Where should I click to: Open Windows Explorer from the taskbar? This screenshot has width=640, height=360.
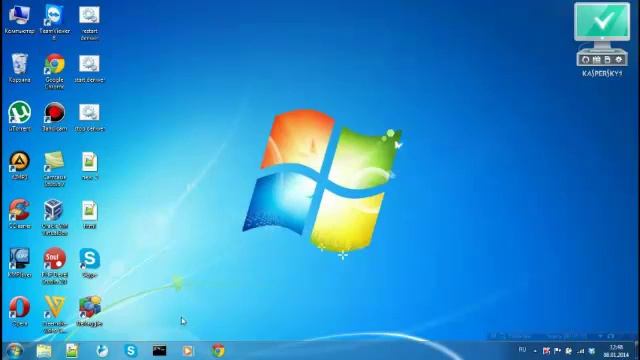[x=44, y=351]
